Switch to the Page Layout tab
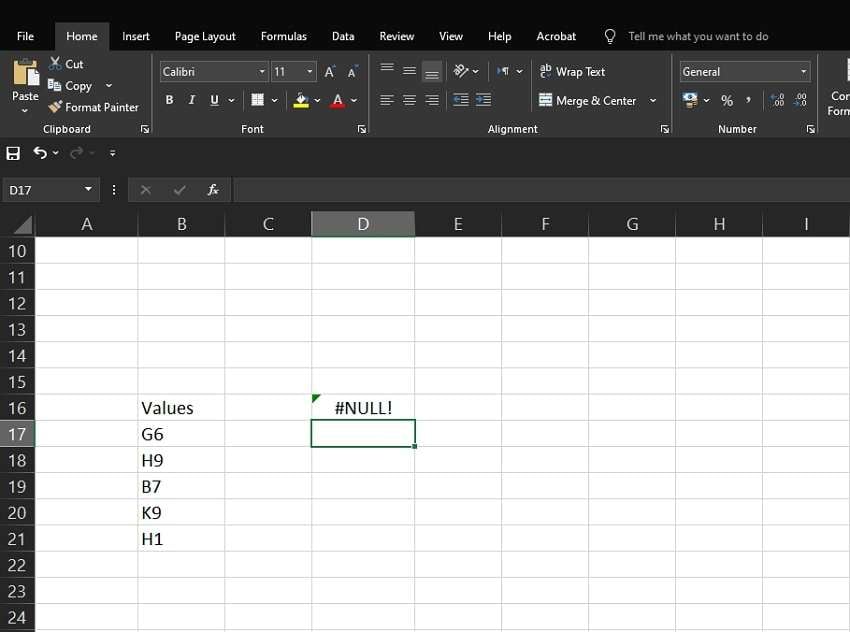 [x=205, y=36]
